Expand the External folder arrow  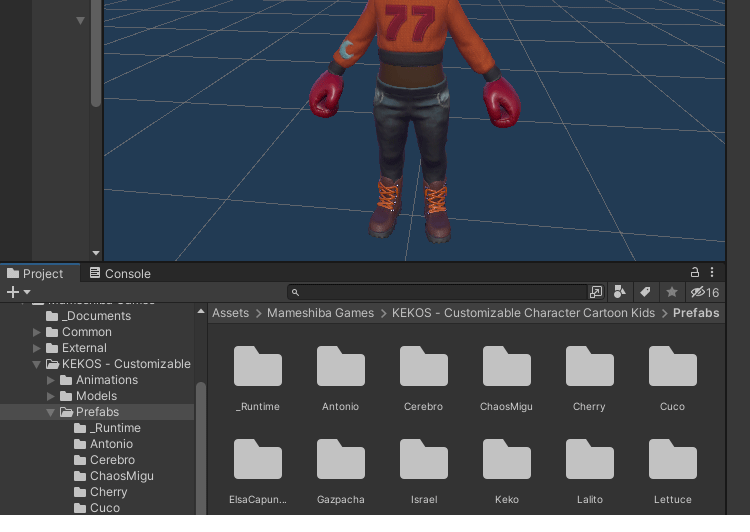pos(36,348)
